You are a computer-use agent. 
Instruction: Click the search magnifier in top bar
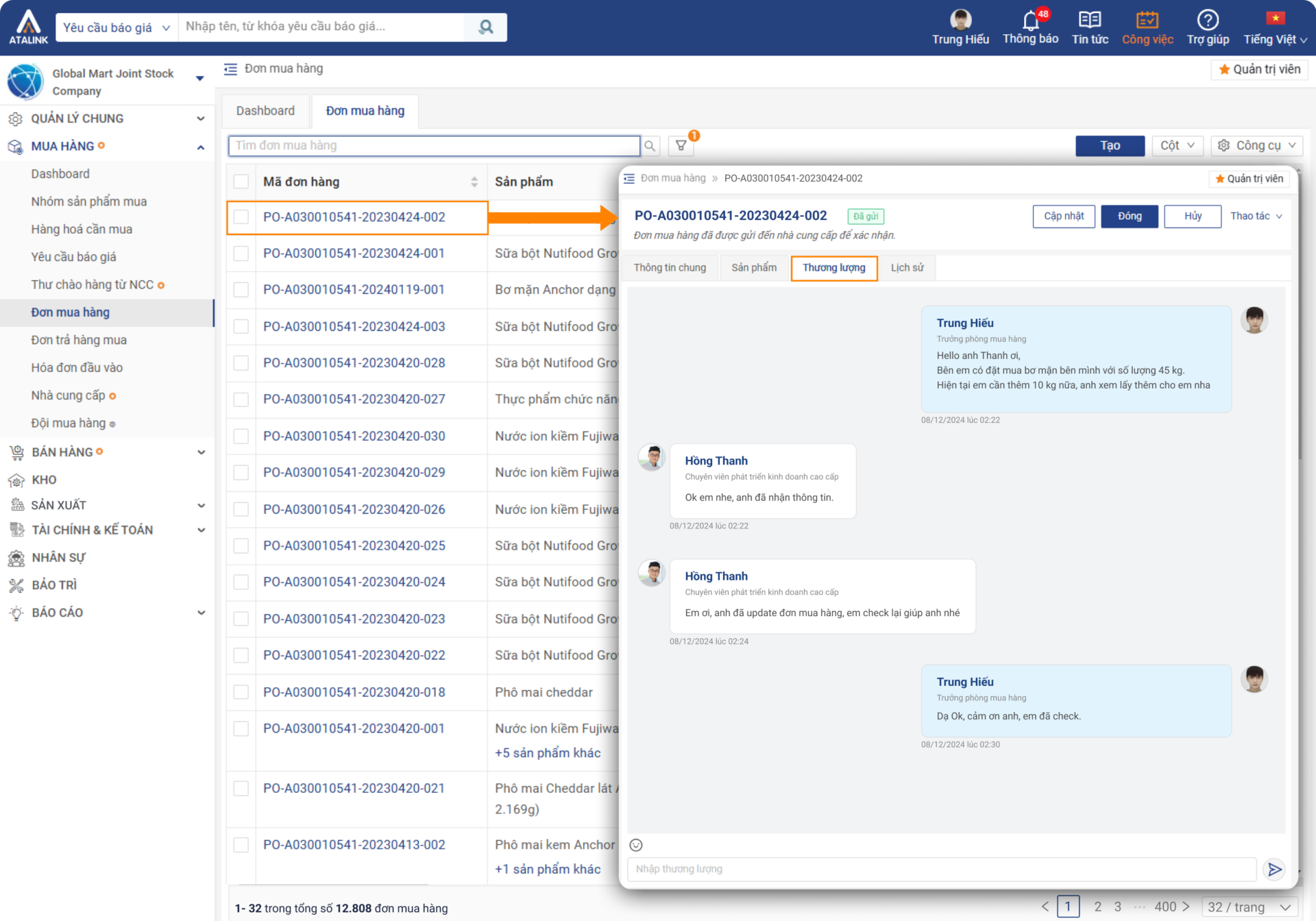point(485,27)
